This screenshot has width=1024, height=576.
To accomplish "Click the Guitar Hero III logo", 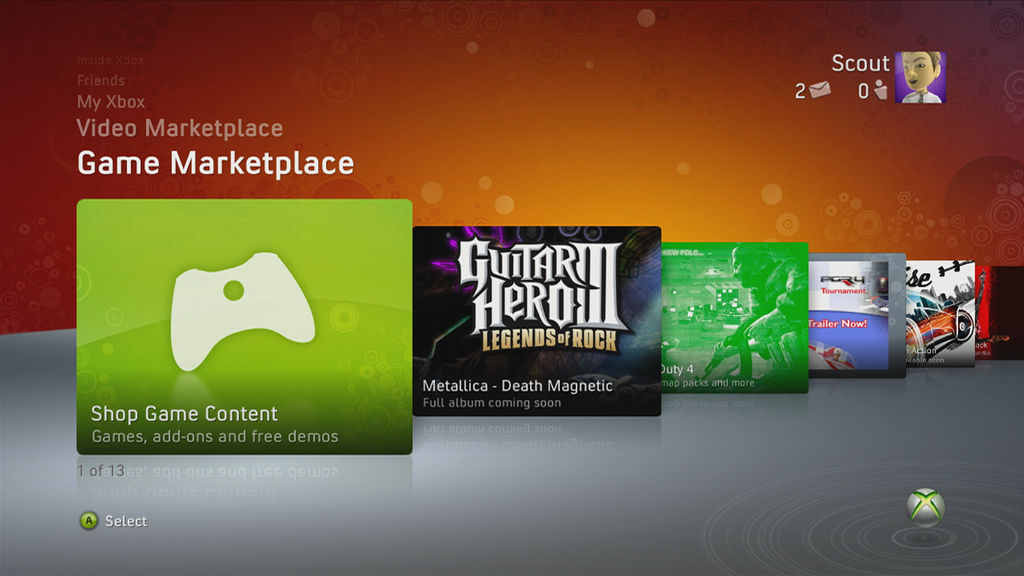I will 539,294.
